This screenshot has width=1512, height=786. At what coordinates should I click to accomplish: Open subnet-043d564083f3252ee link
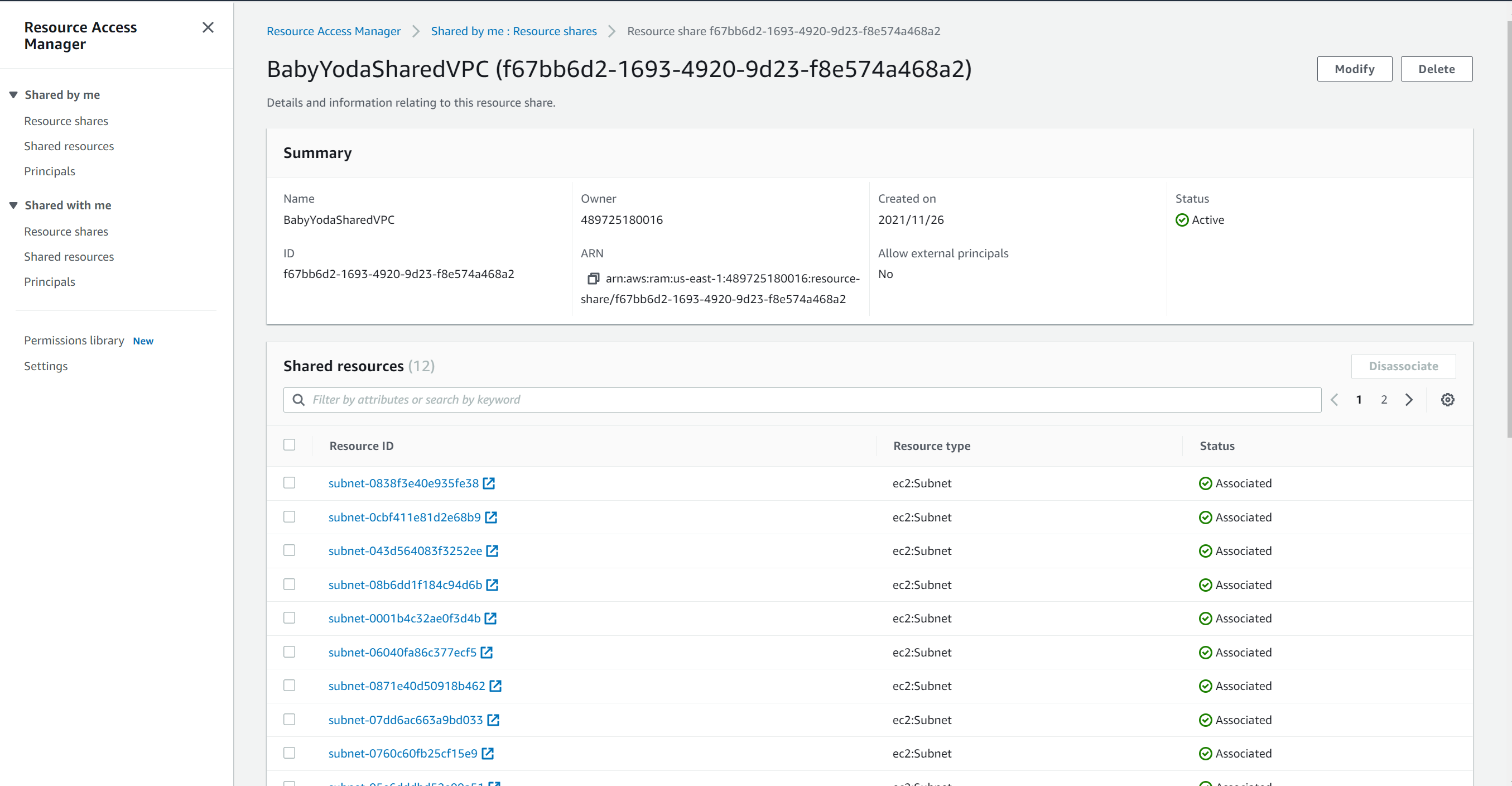[x=405, y=550]
